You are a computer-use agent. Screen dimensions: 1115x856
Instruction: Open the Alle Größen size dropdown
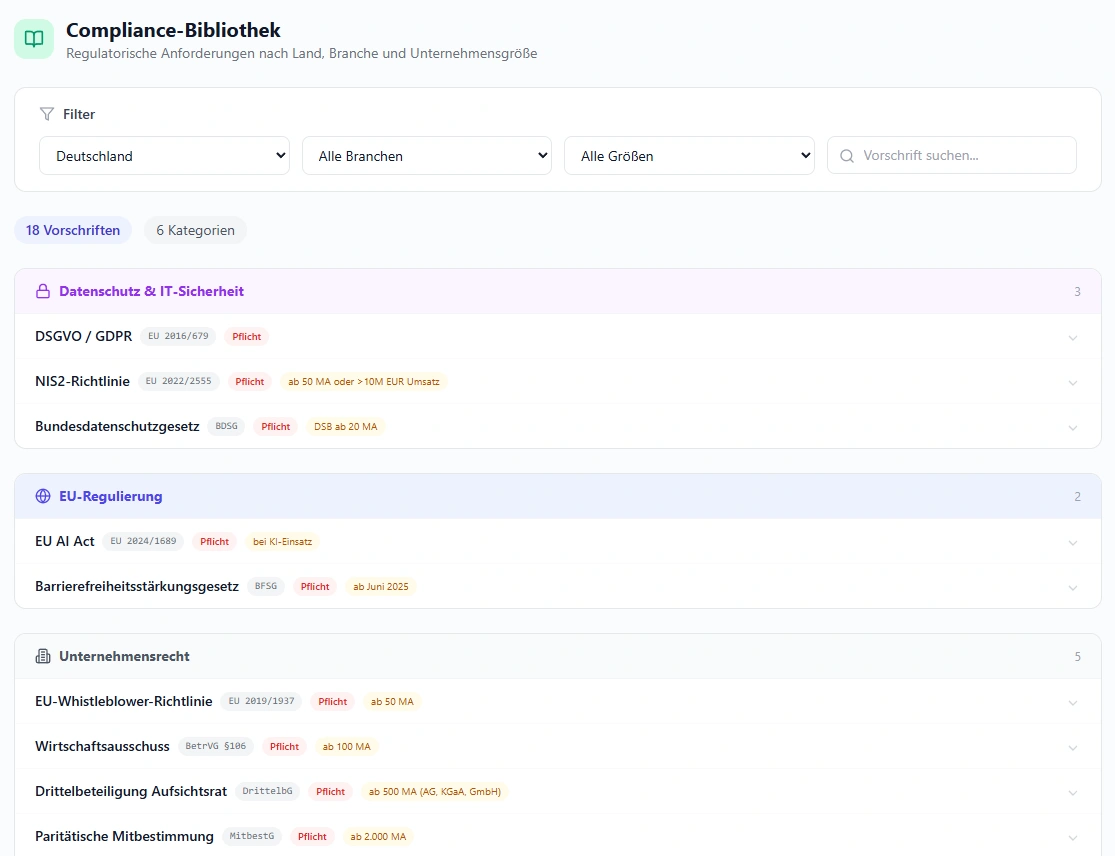pyautogui.click(x=689, y=156)
